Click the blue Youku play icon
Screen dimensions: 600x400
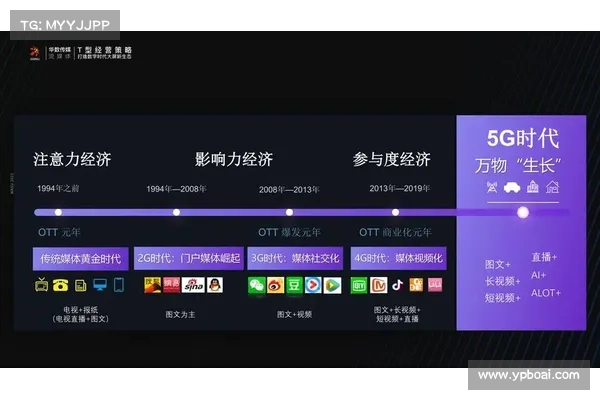click(x=313, y=286)
